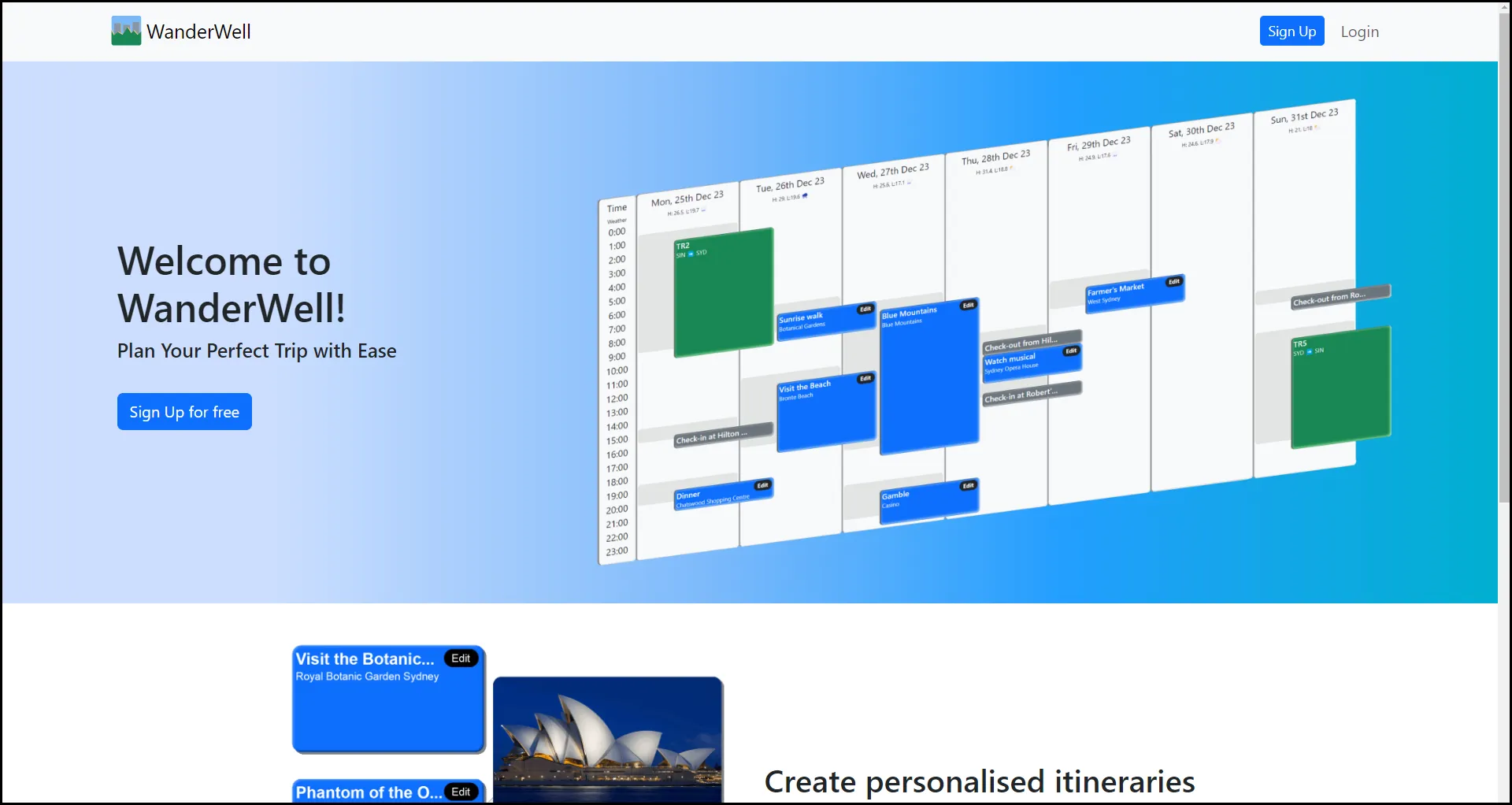Select the Visit the Botanic event card

coord(388,699)
